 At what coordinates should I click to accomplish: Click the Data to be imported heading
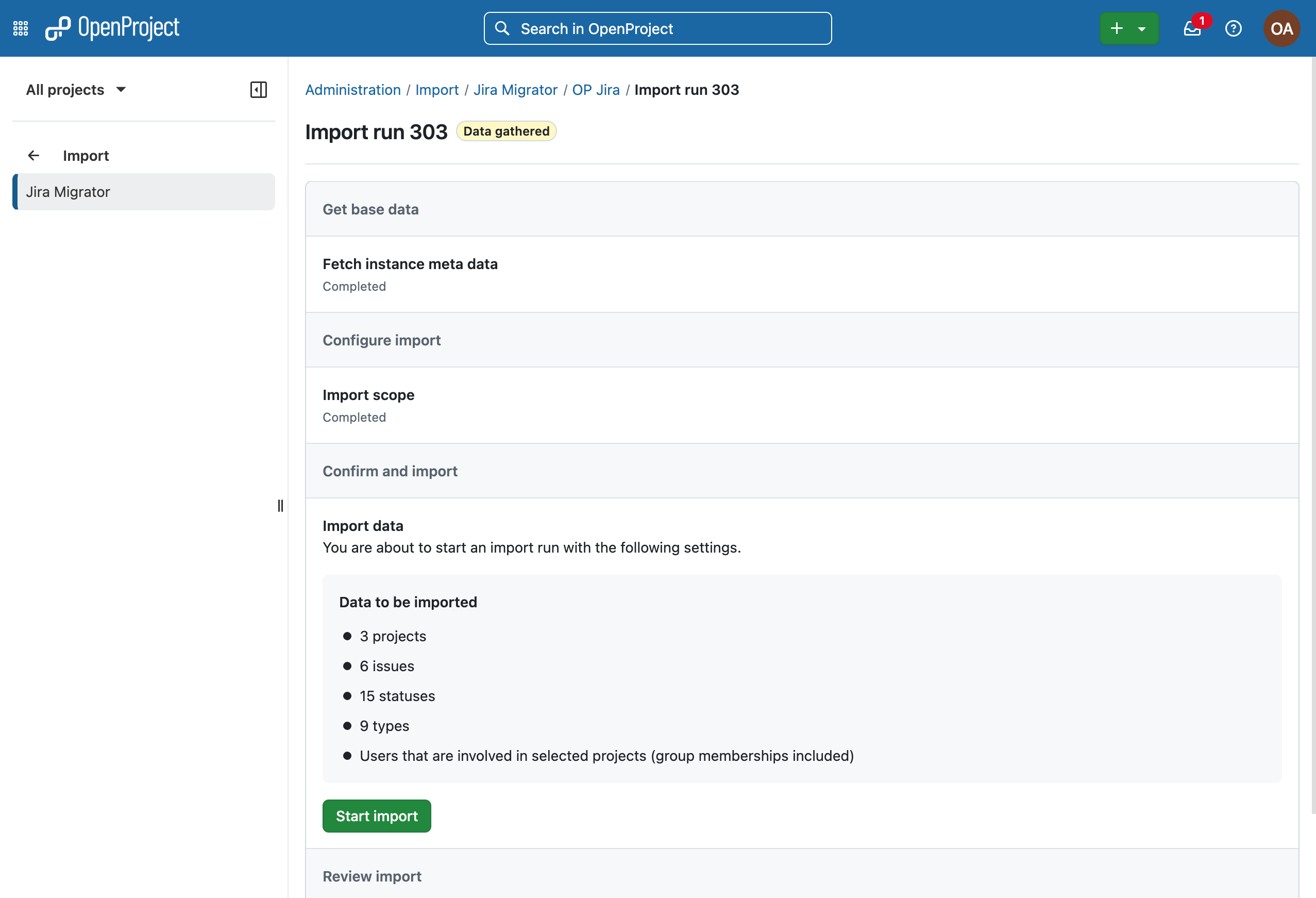coord(408,602)
